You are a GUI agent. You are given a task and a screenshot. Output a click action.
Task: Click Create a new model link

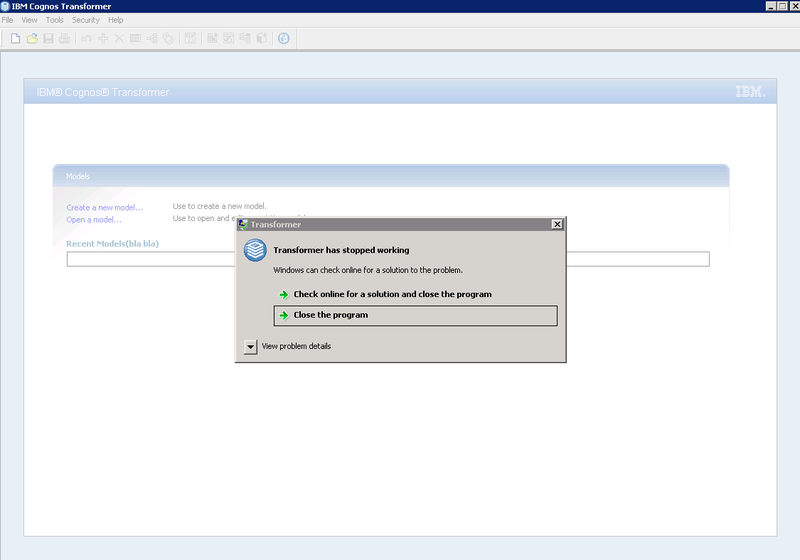(x=105, y=208)
